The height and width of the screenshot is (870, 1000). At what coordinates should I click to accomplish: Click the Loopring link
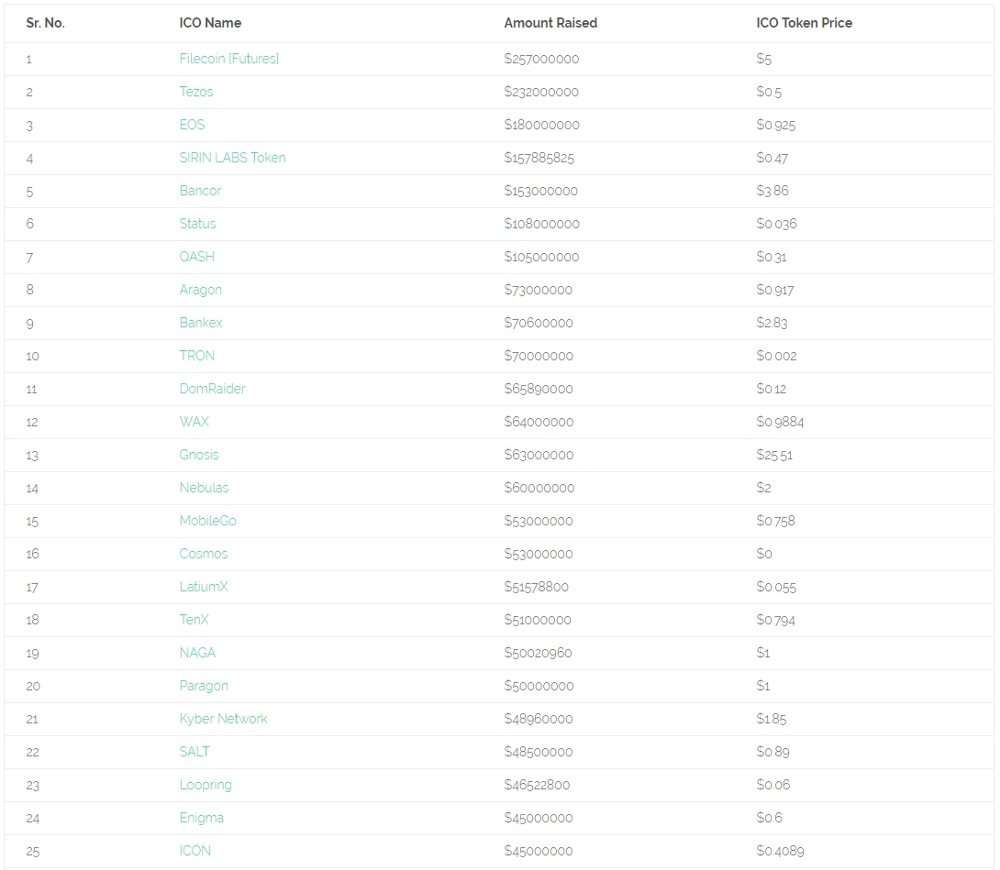pyautogui.click(x=205, y=785)
